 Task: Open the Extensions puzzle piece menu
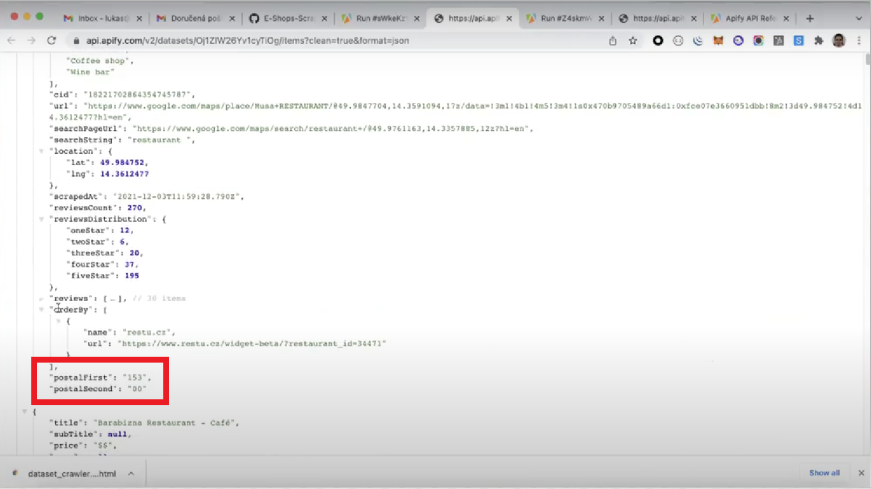pos(818,41)
